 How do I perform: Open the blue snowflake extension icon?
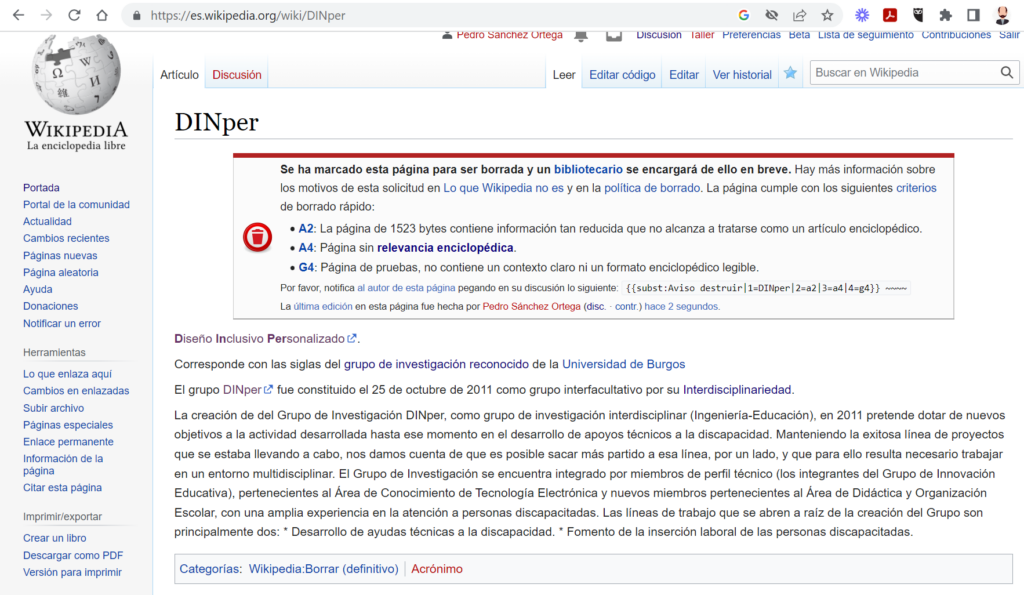862,15
